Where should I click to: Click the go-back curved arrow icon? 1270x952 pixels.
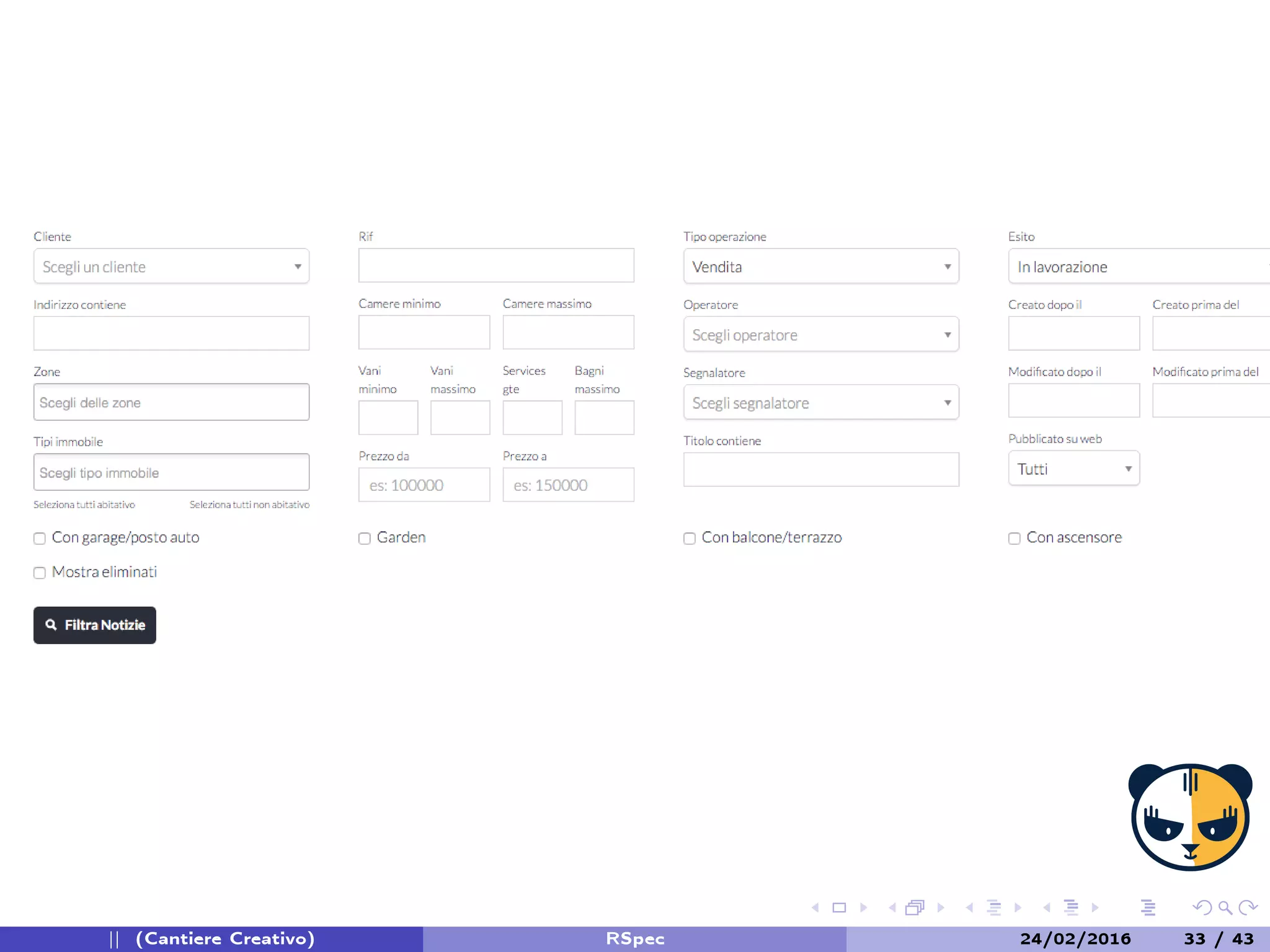click(1202, 907)
